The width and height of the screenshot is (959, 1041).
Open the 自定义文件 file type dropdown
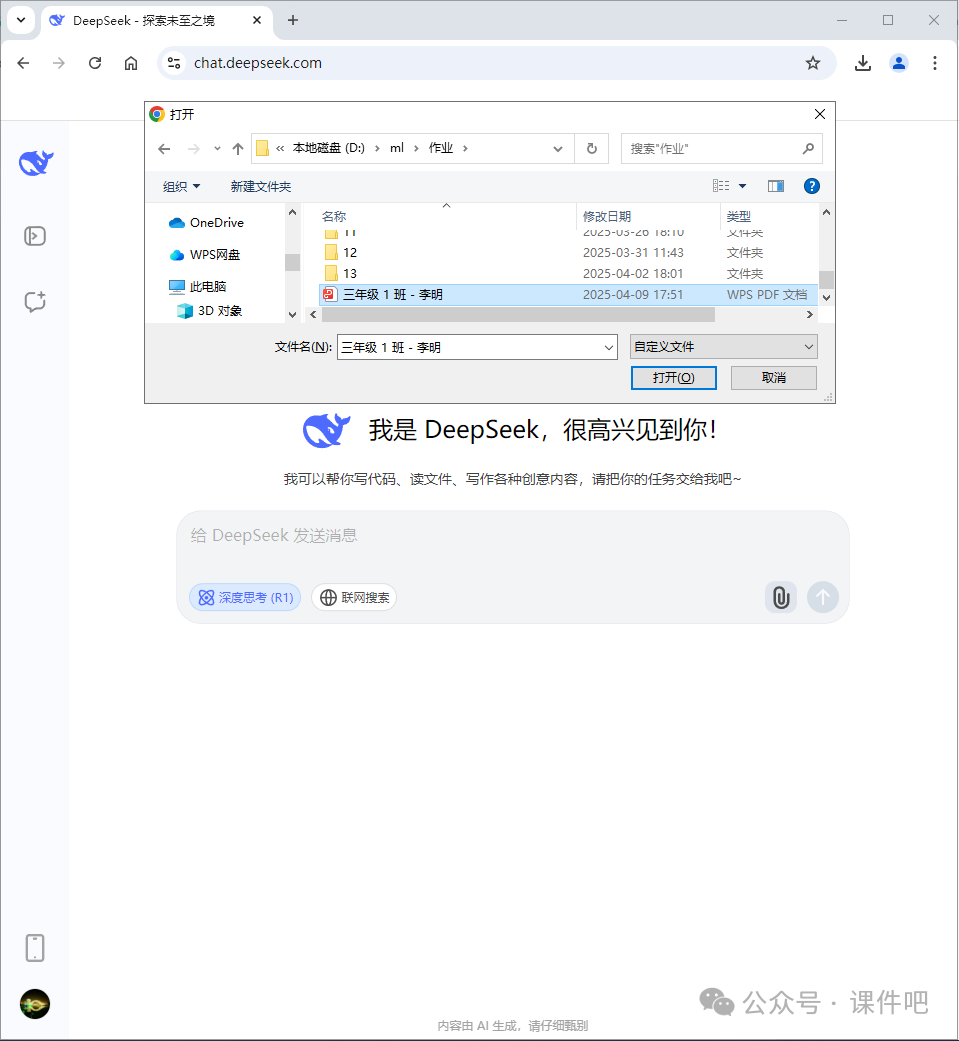(722, 346)
